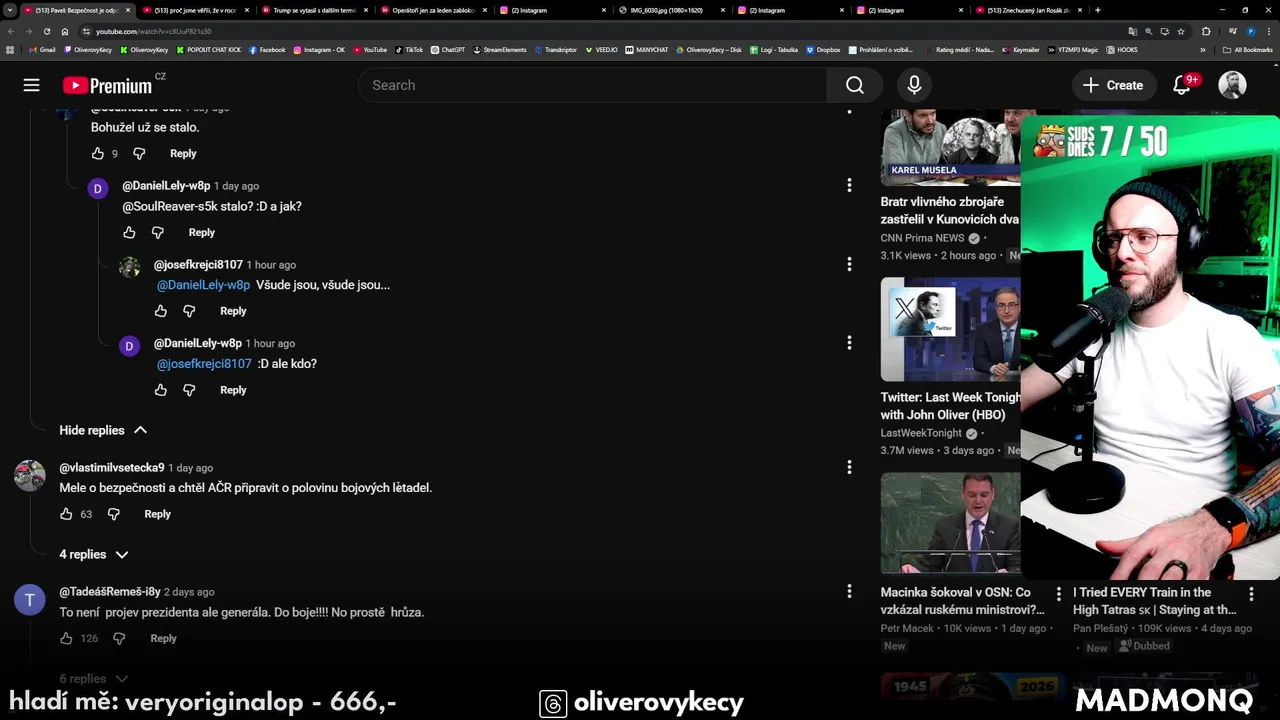Open @josefkrejci8107 mention link in reply
This screenshot has width=1280, height=720.
tap(204, 364)
